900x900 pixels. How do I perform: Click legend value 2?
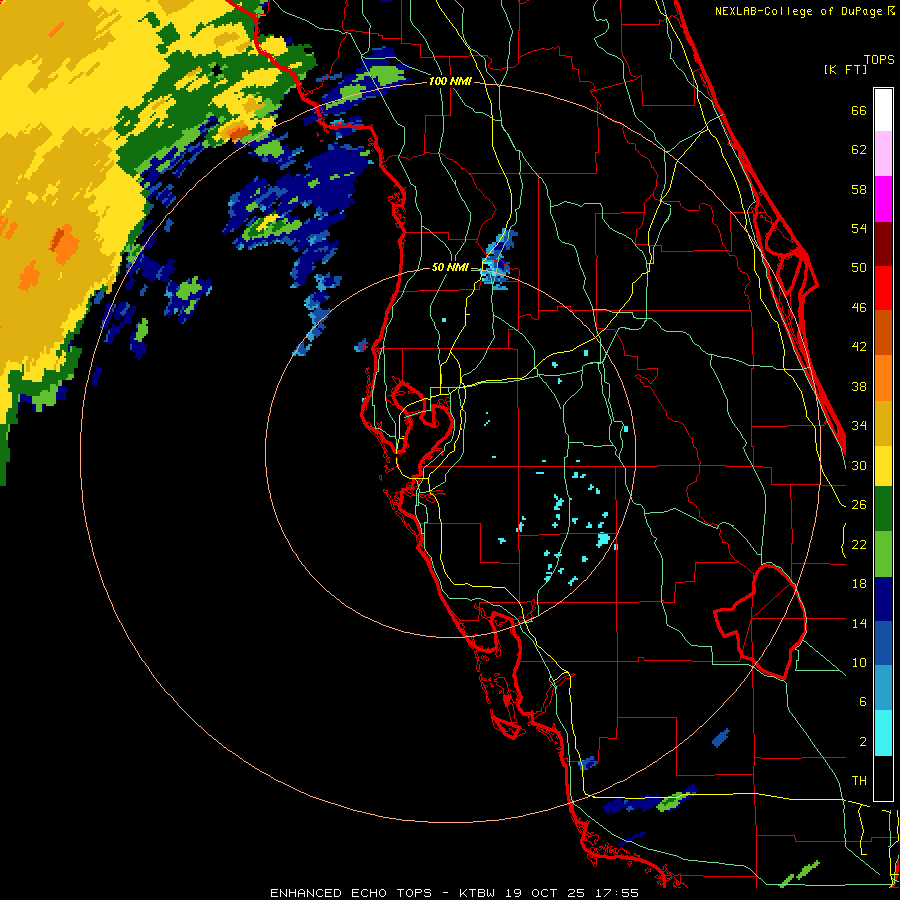tap(863, 742)
